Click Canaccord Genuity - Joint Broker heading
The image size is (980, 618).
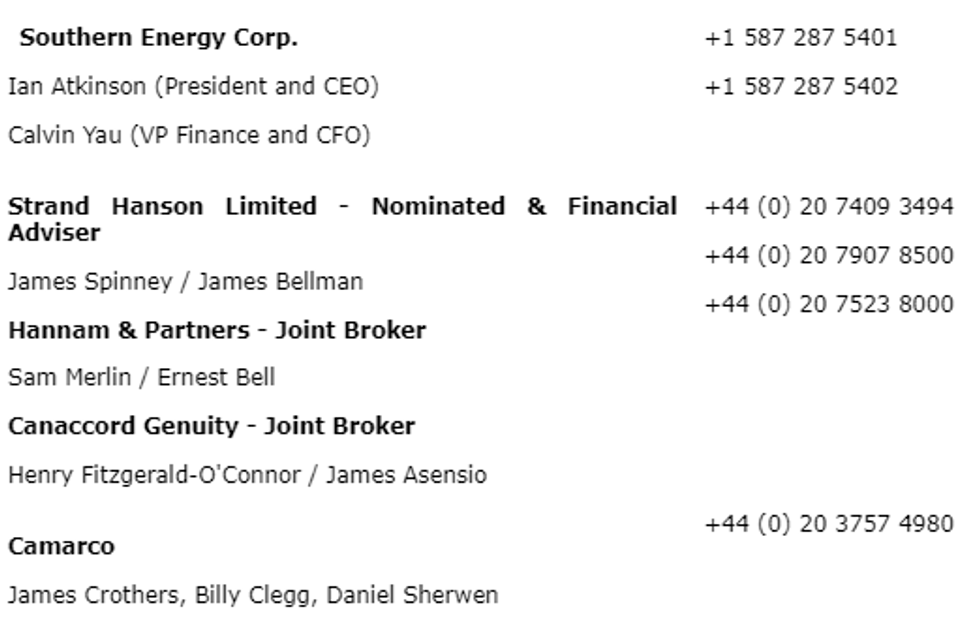click(211, 426)
